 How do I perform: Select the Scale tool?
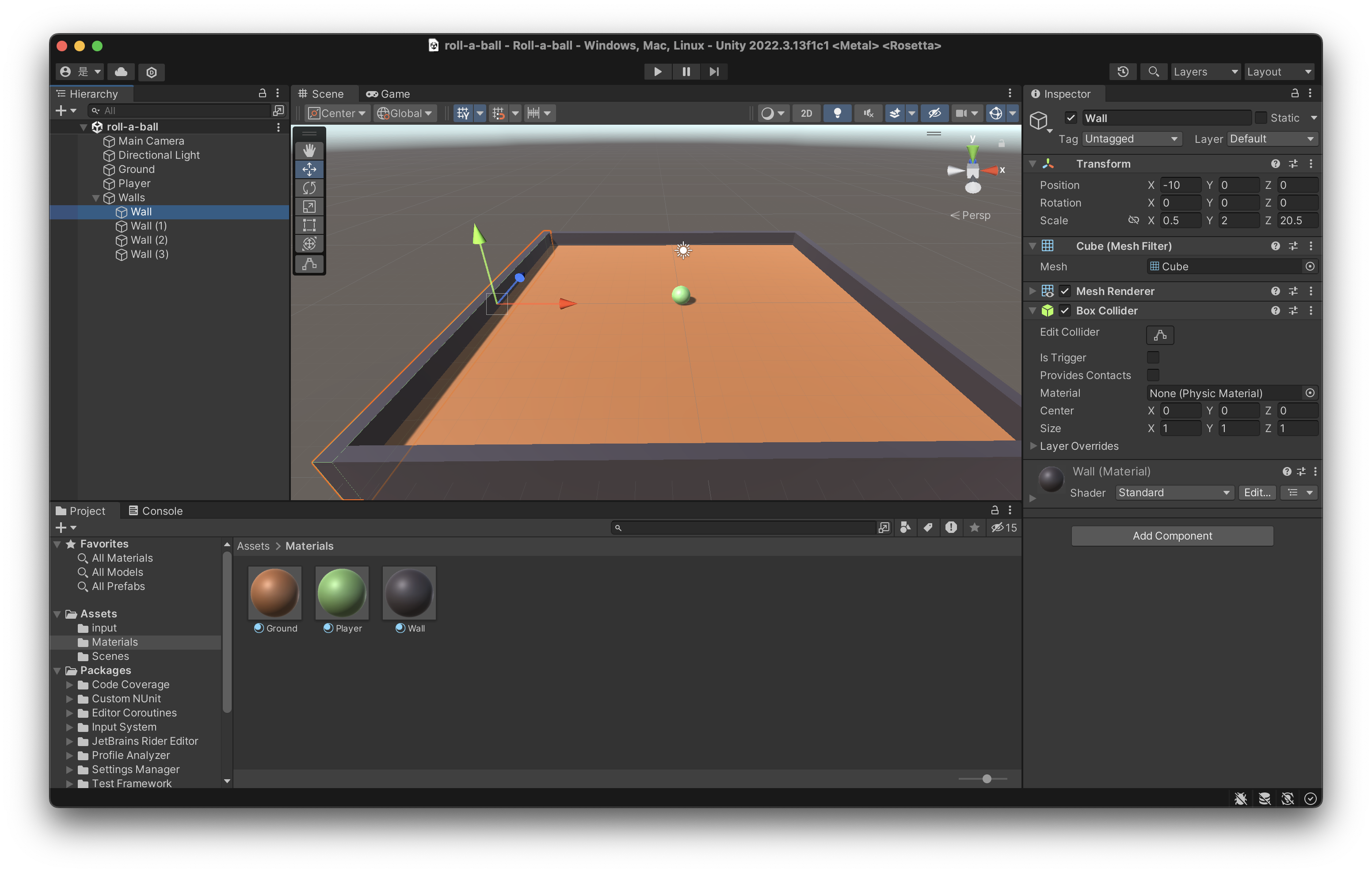click(309, 207)
